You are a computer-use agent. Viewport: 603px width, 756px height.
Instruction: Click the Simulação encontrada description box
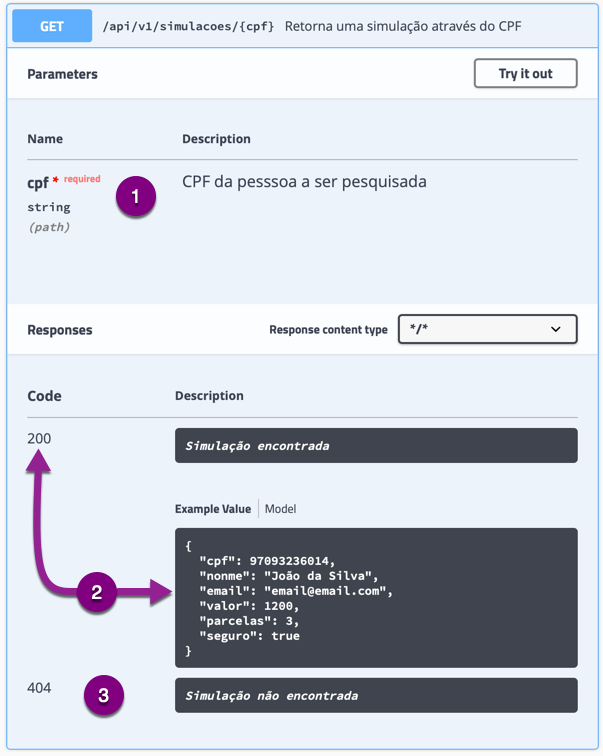[x=376, y=446]
